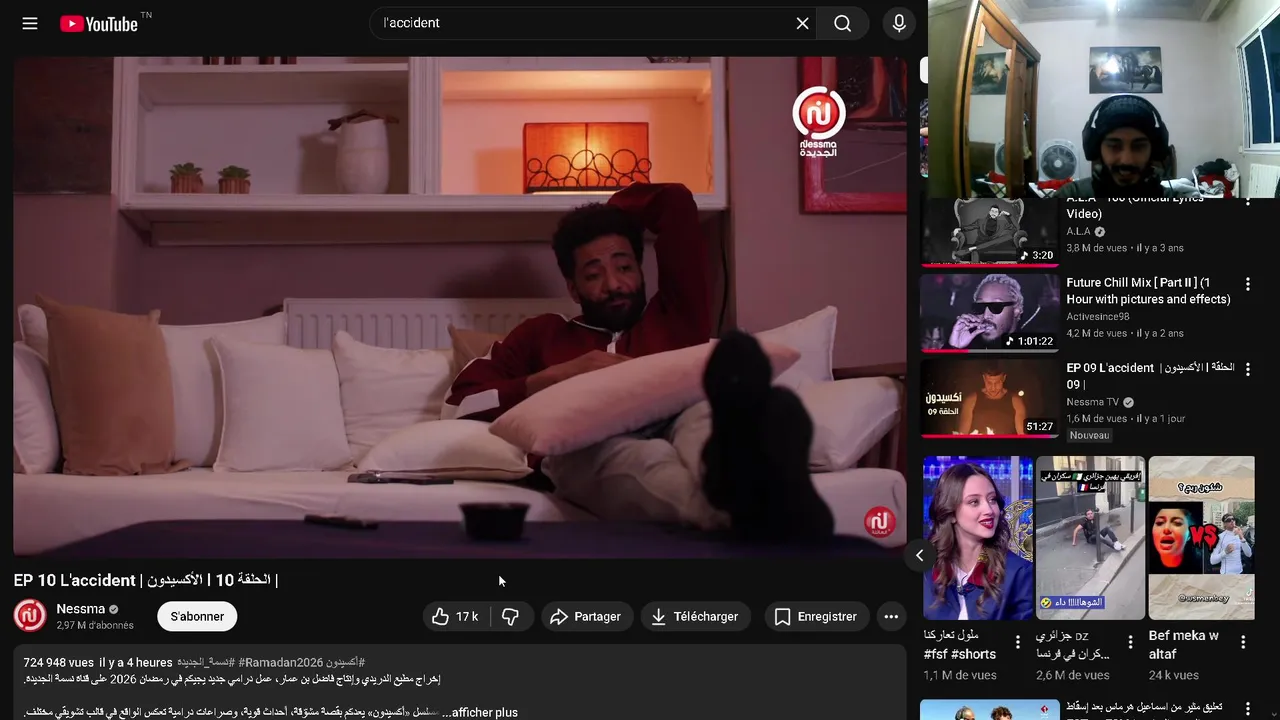
Task: Open options for Bef meka w altaf
Action: 1244,643
